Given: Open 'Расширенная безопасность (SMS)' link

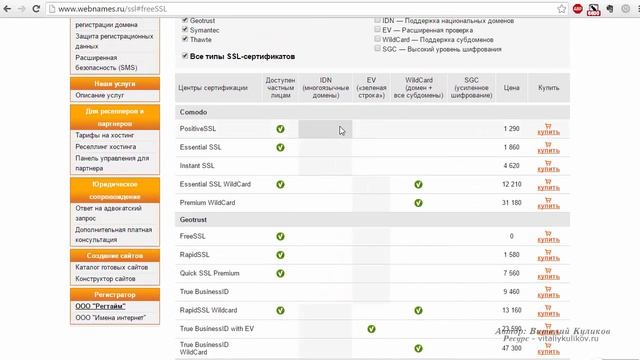Looking at the screenshot, I should coord(107,62).
